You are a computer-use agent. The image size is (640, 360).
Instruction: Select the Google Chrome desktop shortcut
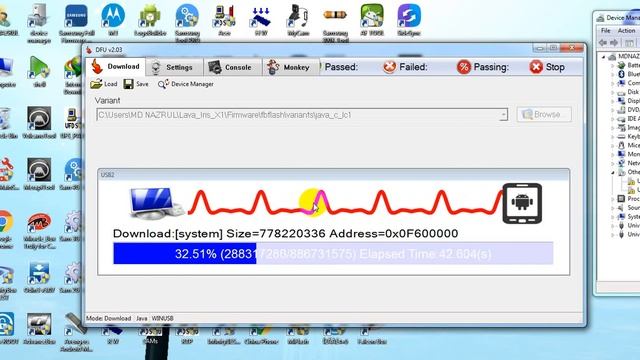(5, 222)
